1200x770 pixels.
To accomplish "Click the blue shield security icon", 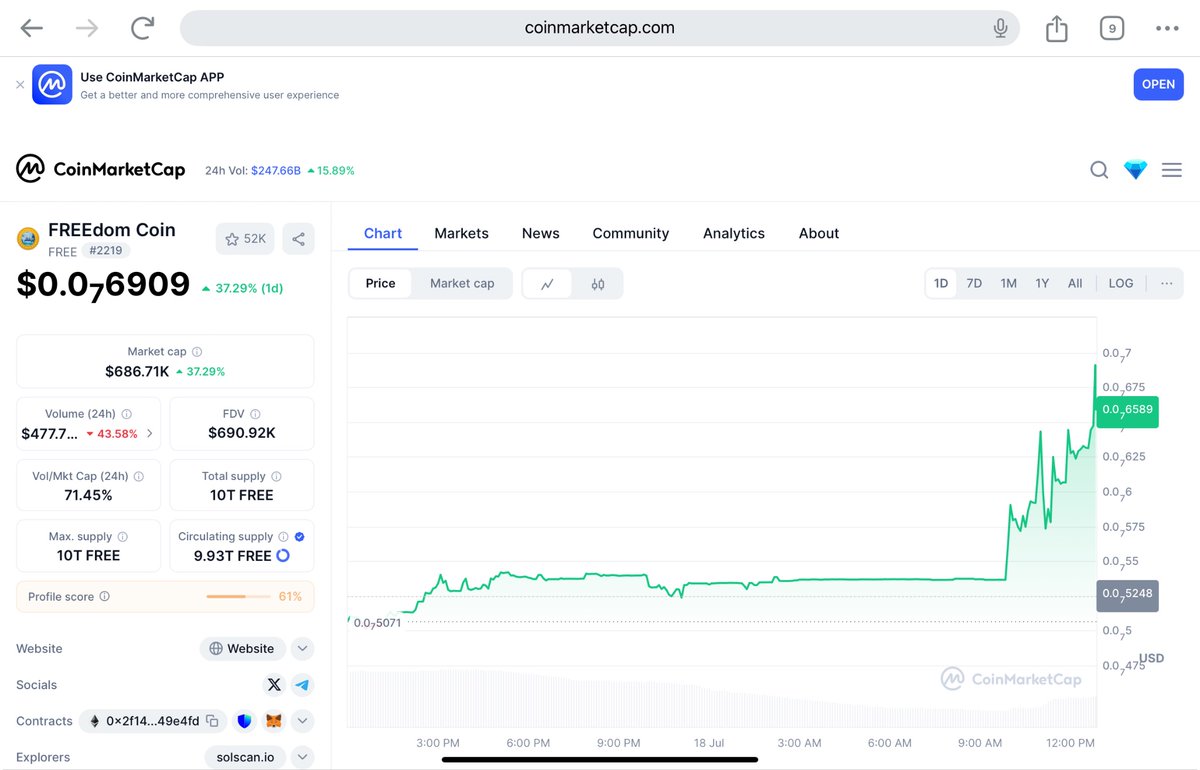I will coord(244,721).
